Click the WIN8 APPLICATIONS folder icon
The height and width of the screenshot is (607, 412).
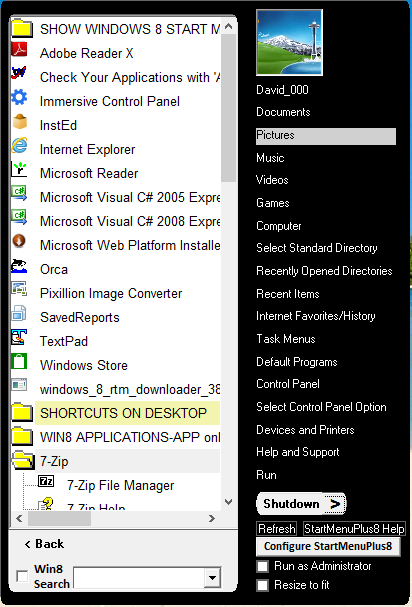(x=22, y=436)
